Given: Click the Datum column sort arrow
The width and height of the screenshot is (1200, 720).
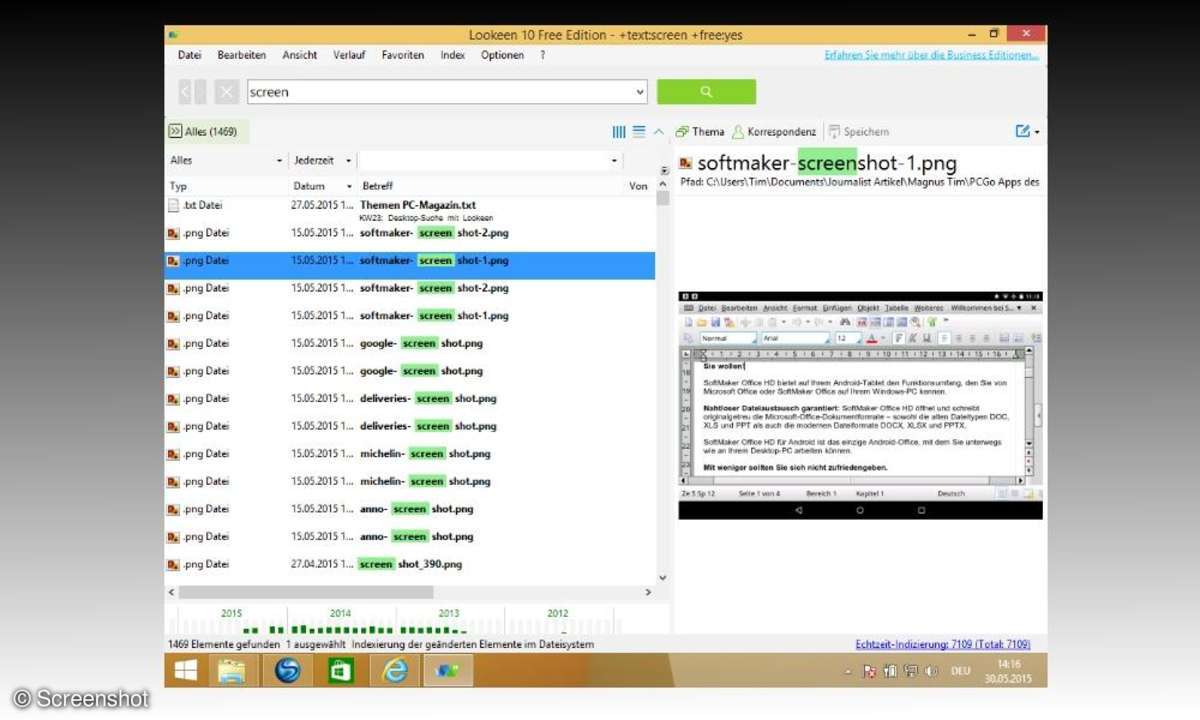Looking at the screenshot, I should pos(349,186).
